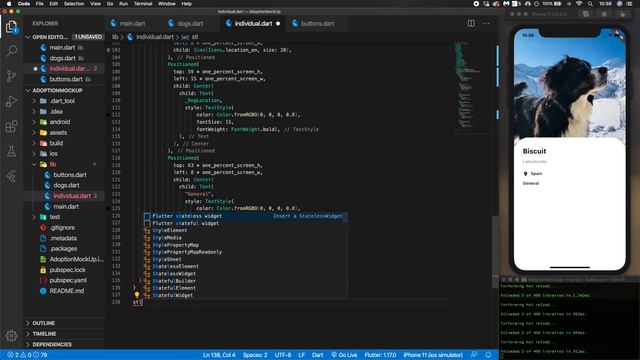Click the Wi-Fi icon in menu bar
640x360 pixels.
[x=579, y=4]
